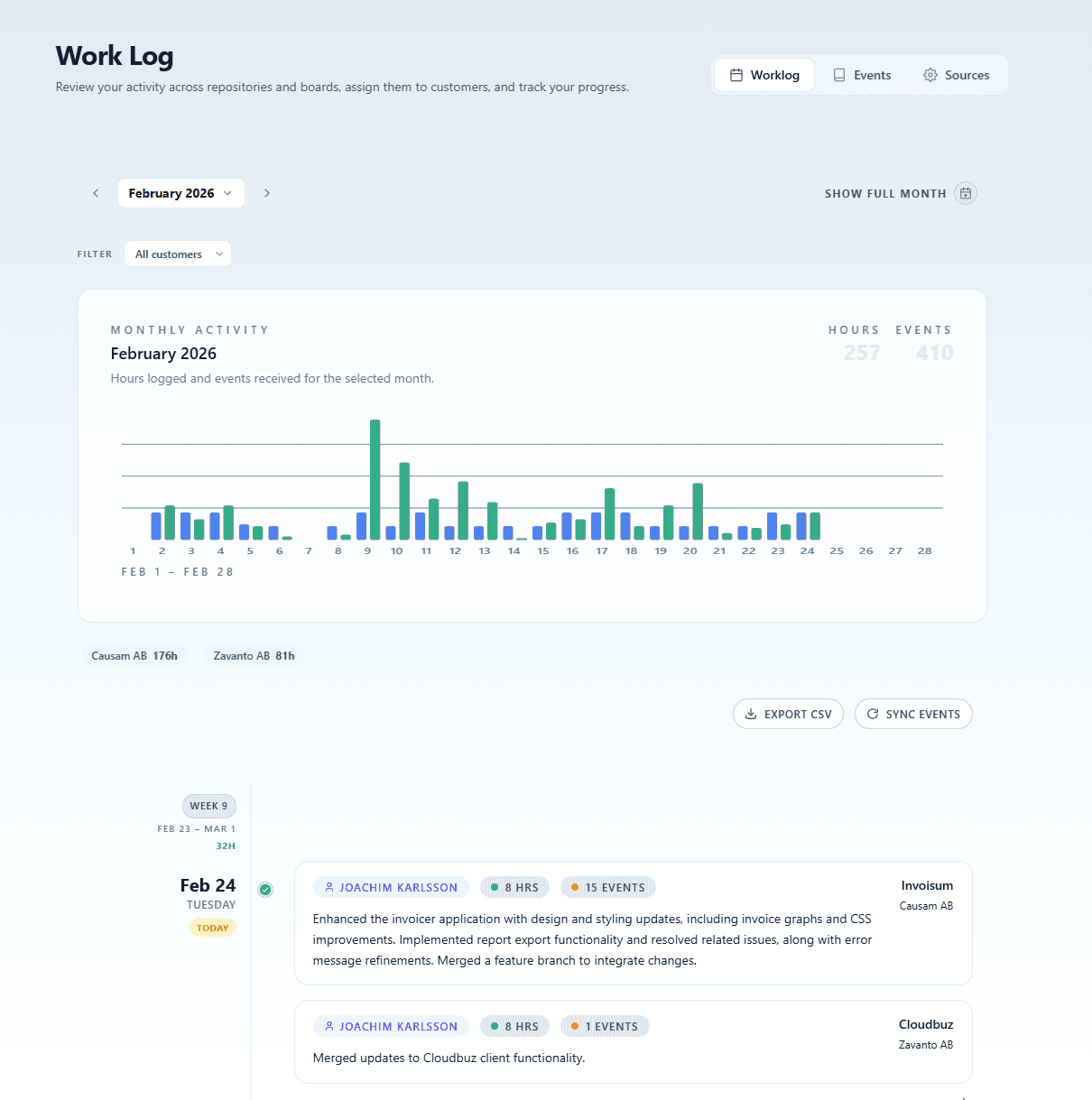This screenshot has width=1092, height=1100.
Task: Click the calendar icon on the Worklog tab
Action: [737, 75]
